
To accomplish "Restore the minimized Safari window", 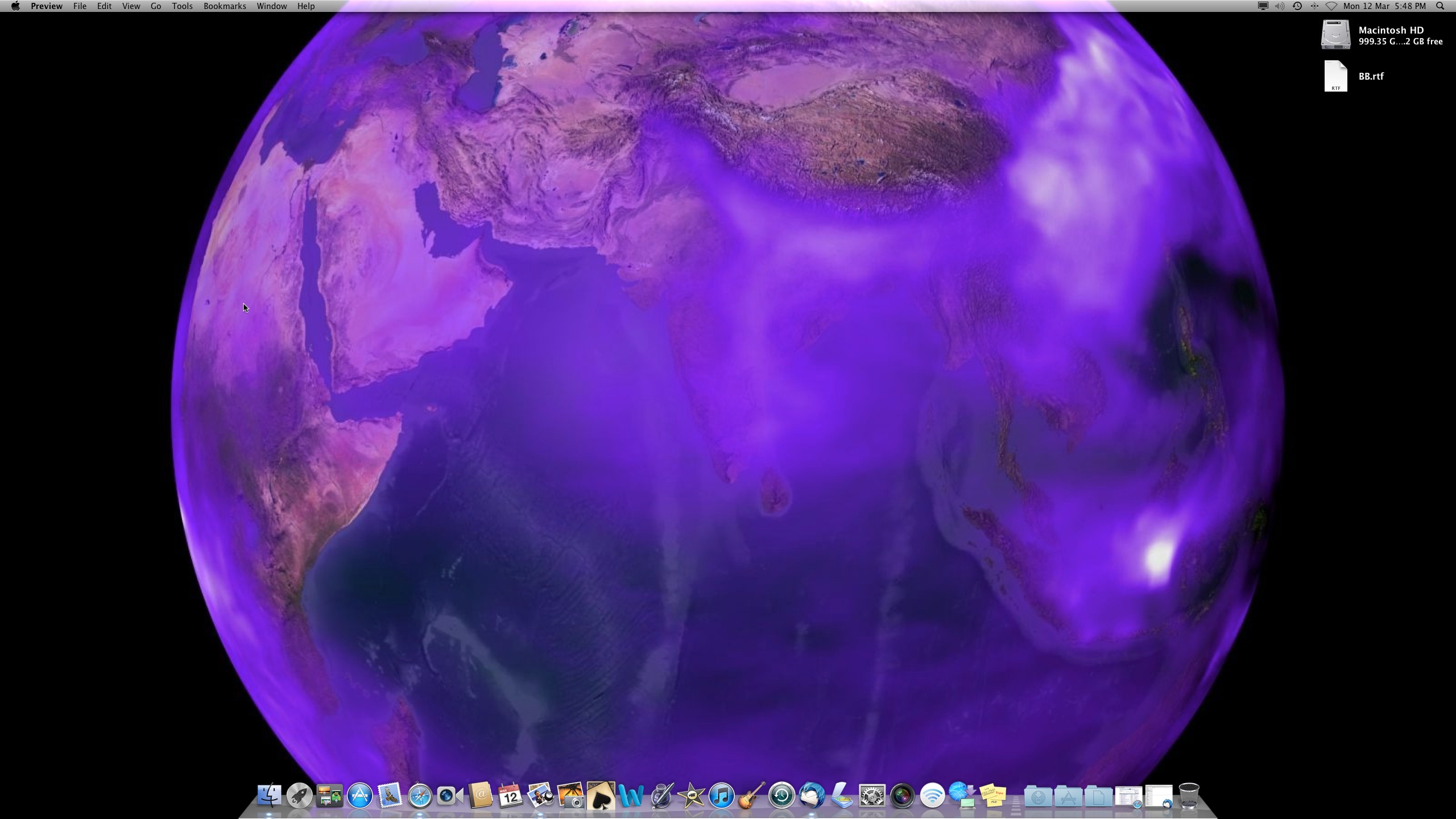I will [x=1128, y=796].
